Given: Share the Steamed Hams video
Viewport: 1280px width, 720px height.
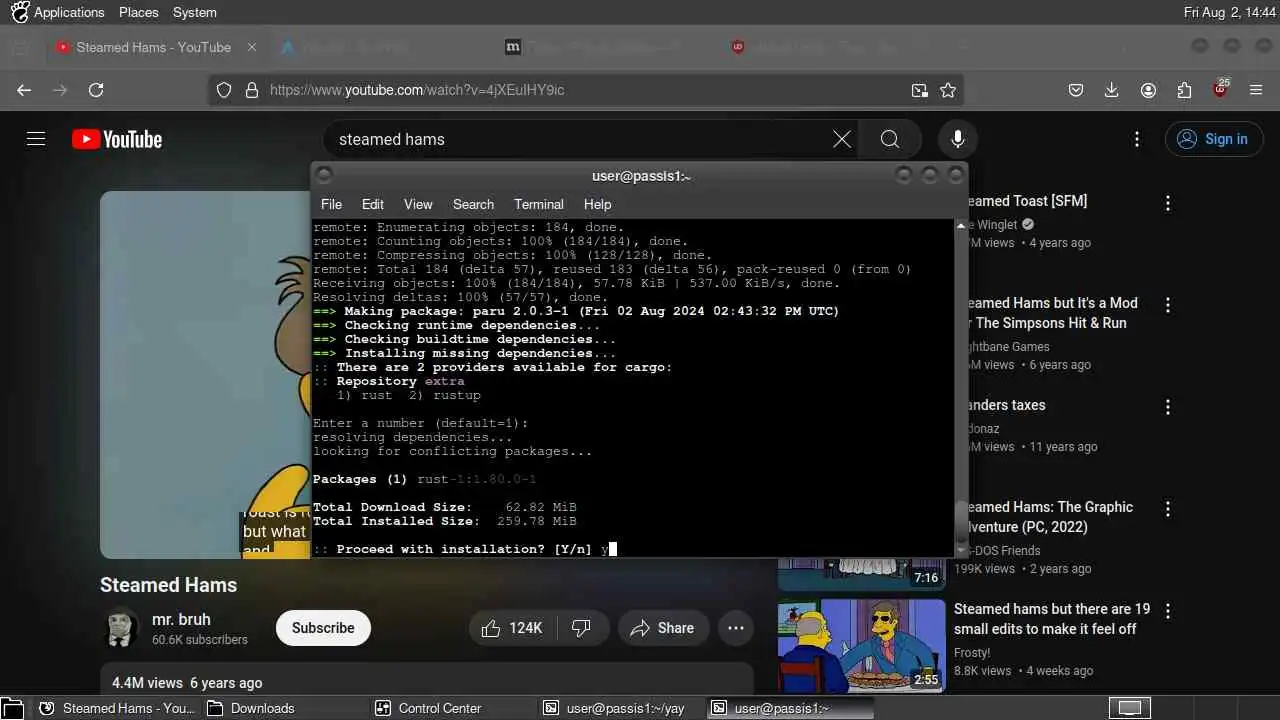Looking at the screenshot, I should coord(662,628).
